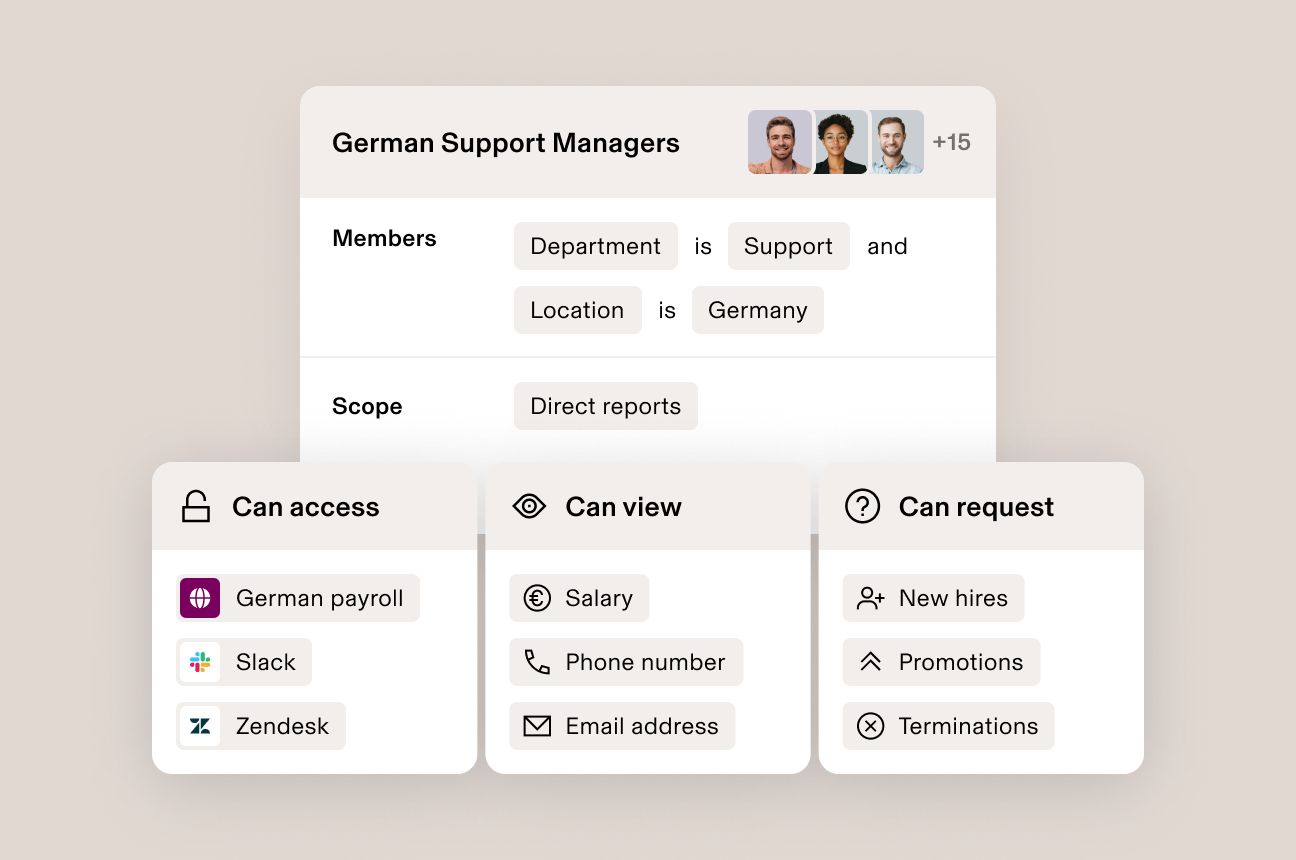Viewport: 1296px width, 860px height.
Task: Click the +15 members link
Action: pyautogui.click(x=952, y=142)
